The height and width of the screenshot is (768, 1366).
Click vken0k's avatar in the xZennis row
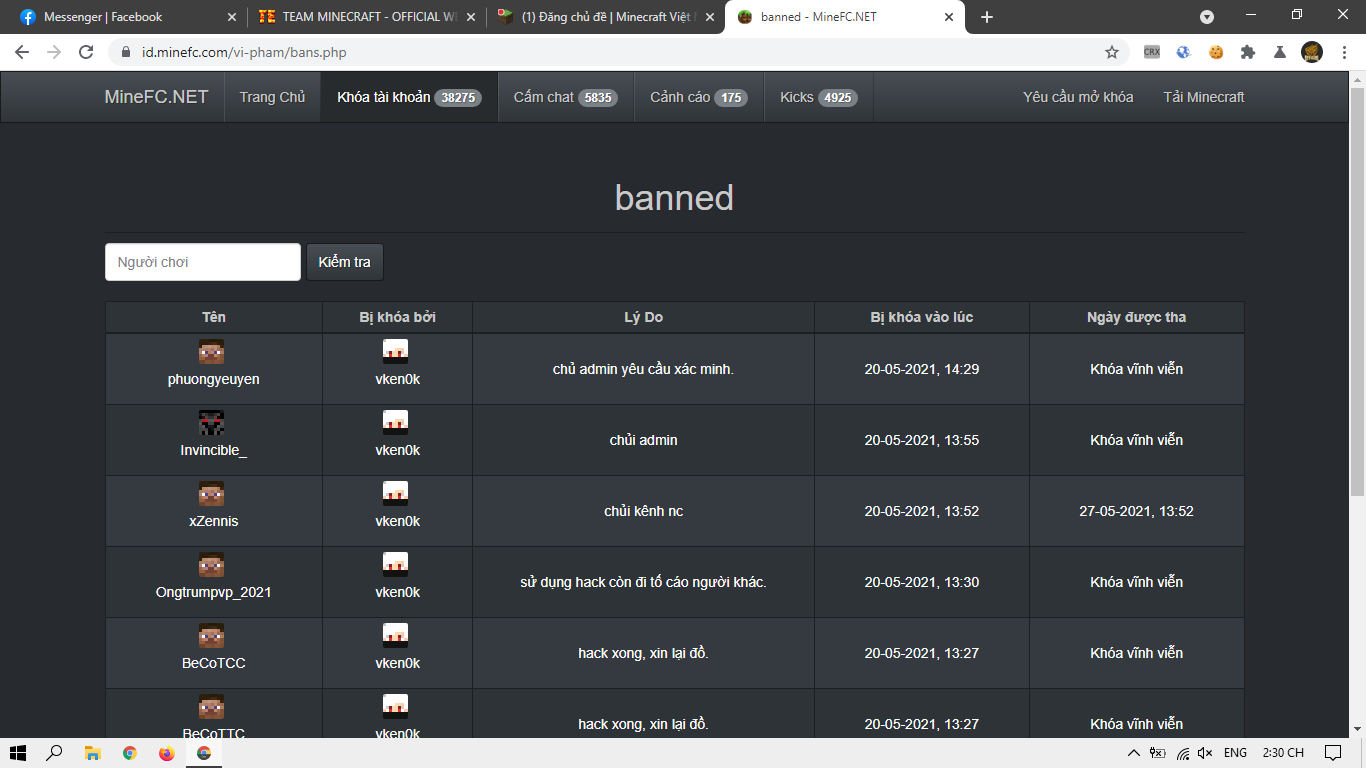396,493
